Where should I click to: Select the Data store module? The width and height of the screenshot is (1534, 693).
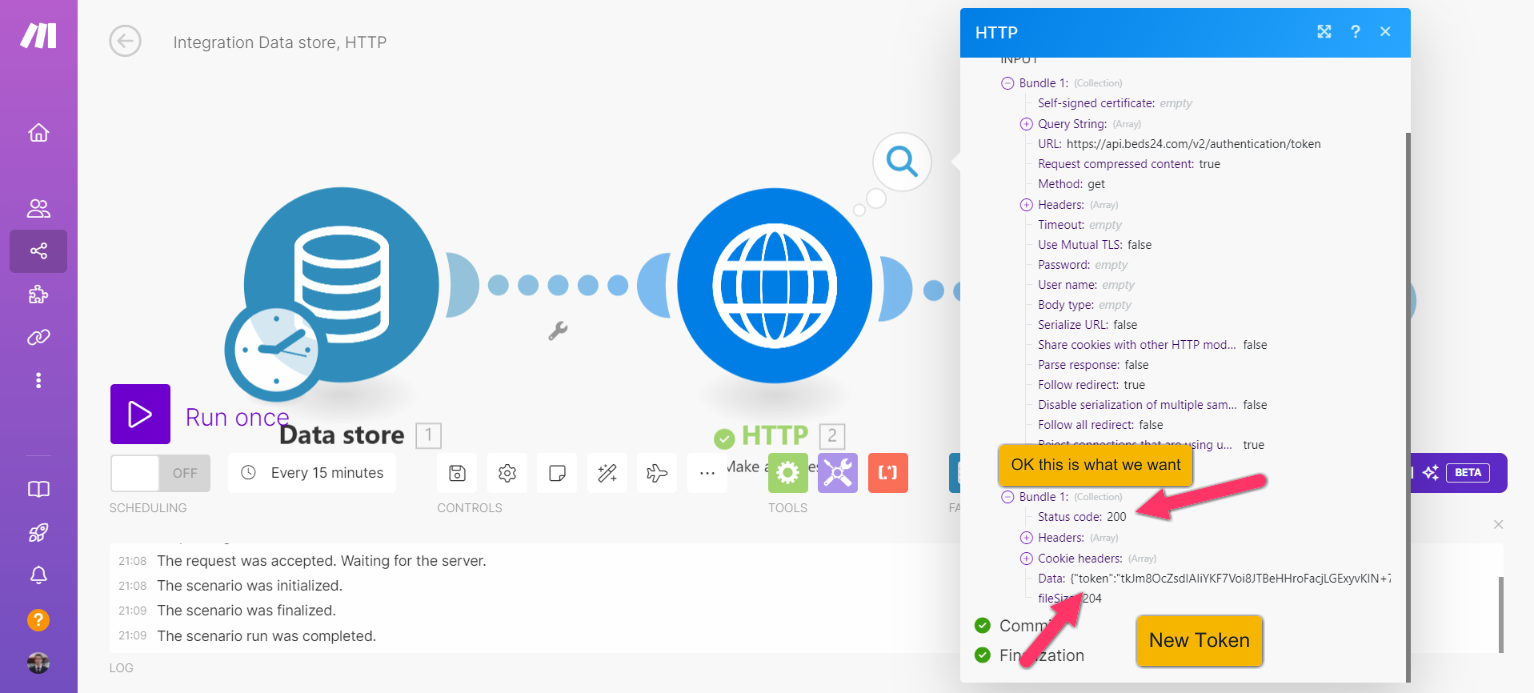pos(341,285)
